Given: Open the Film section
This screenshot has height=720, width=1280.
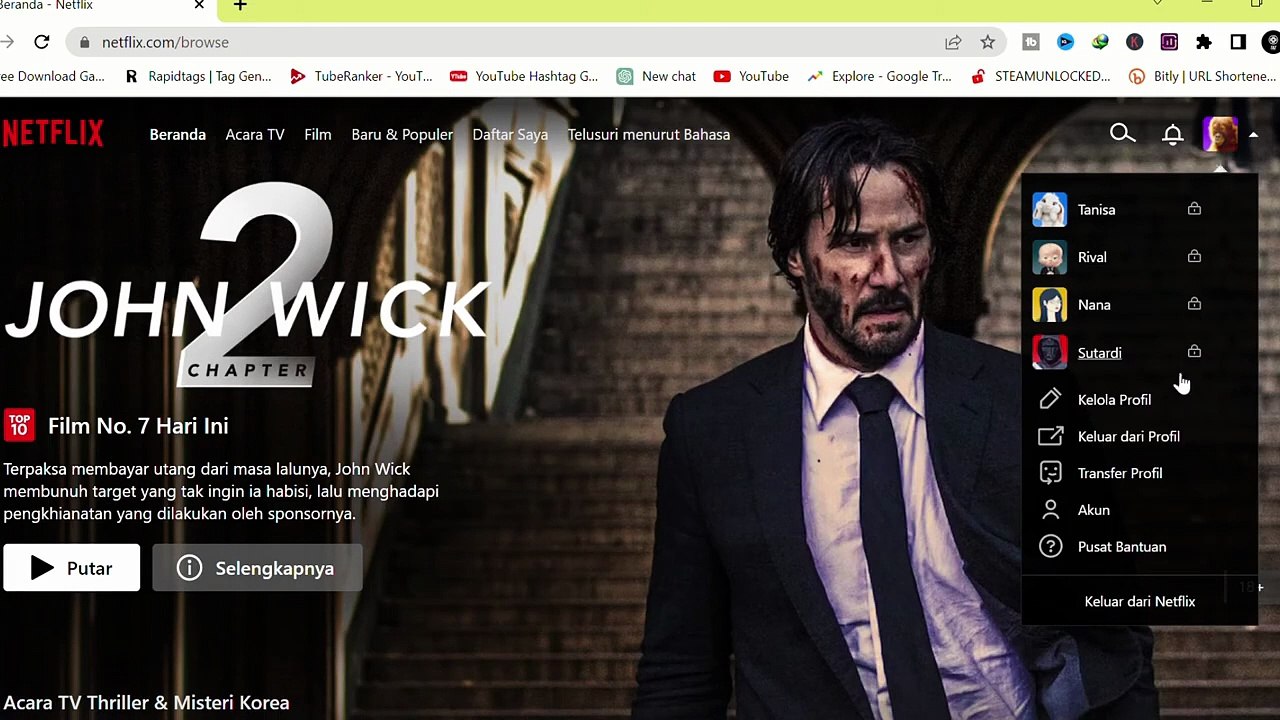Looking at the screenshot, I should pyautogui.click(x=318, y=134).
